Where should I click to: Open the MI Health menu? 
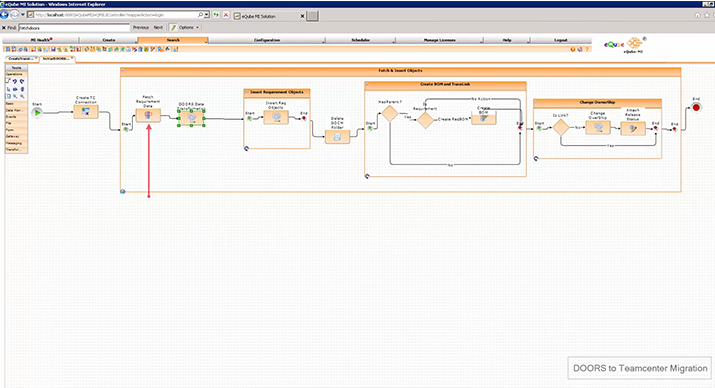pos(41,40)
